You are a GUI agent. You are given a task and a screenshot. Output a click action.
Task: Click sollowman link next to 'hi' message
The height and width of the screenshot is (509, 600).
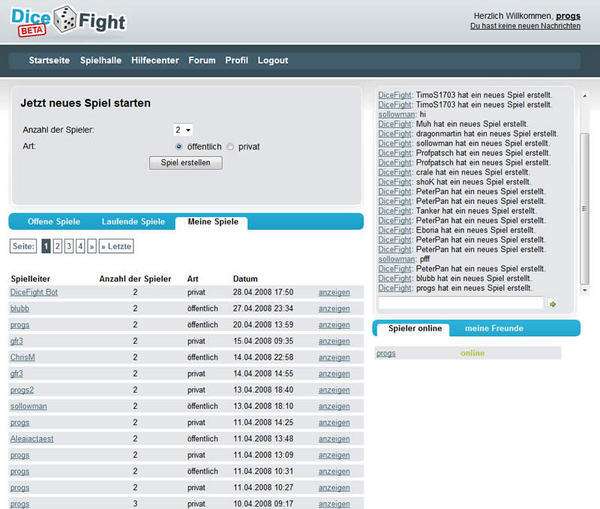396,114
